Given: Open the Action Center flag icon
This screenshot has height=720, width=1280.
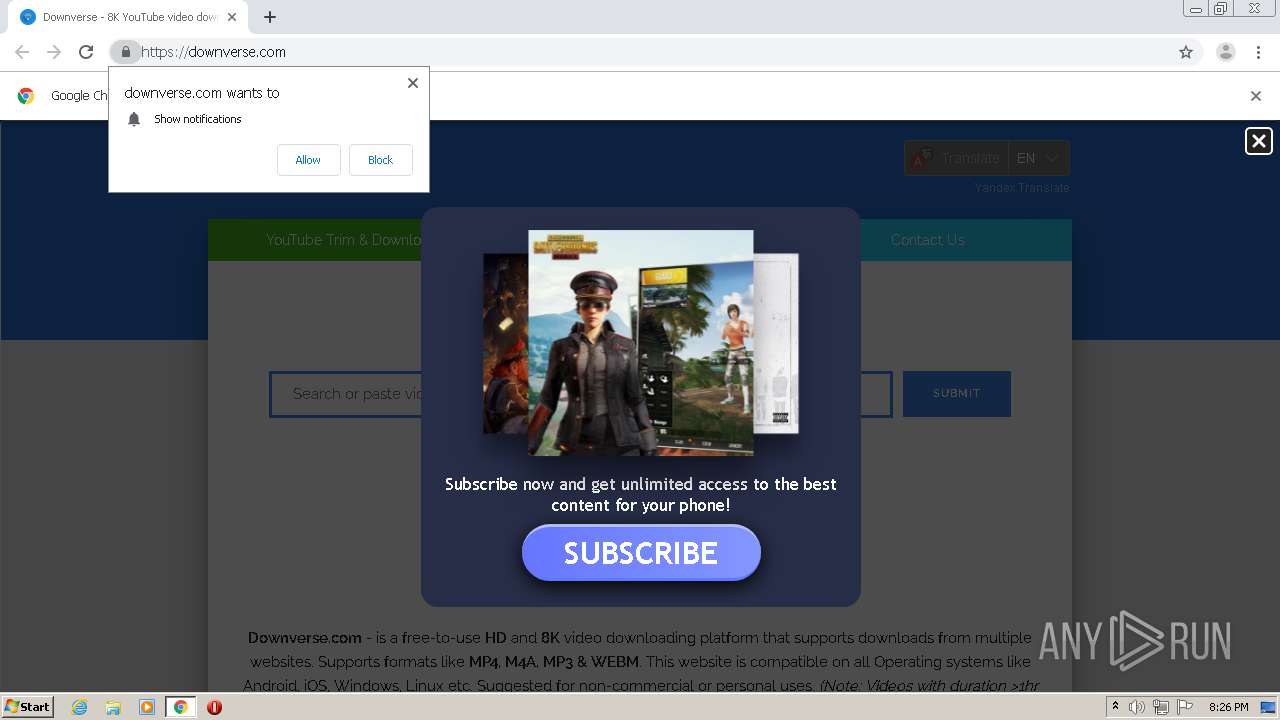Looking at the screenshot, I should 1185,707.
